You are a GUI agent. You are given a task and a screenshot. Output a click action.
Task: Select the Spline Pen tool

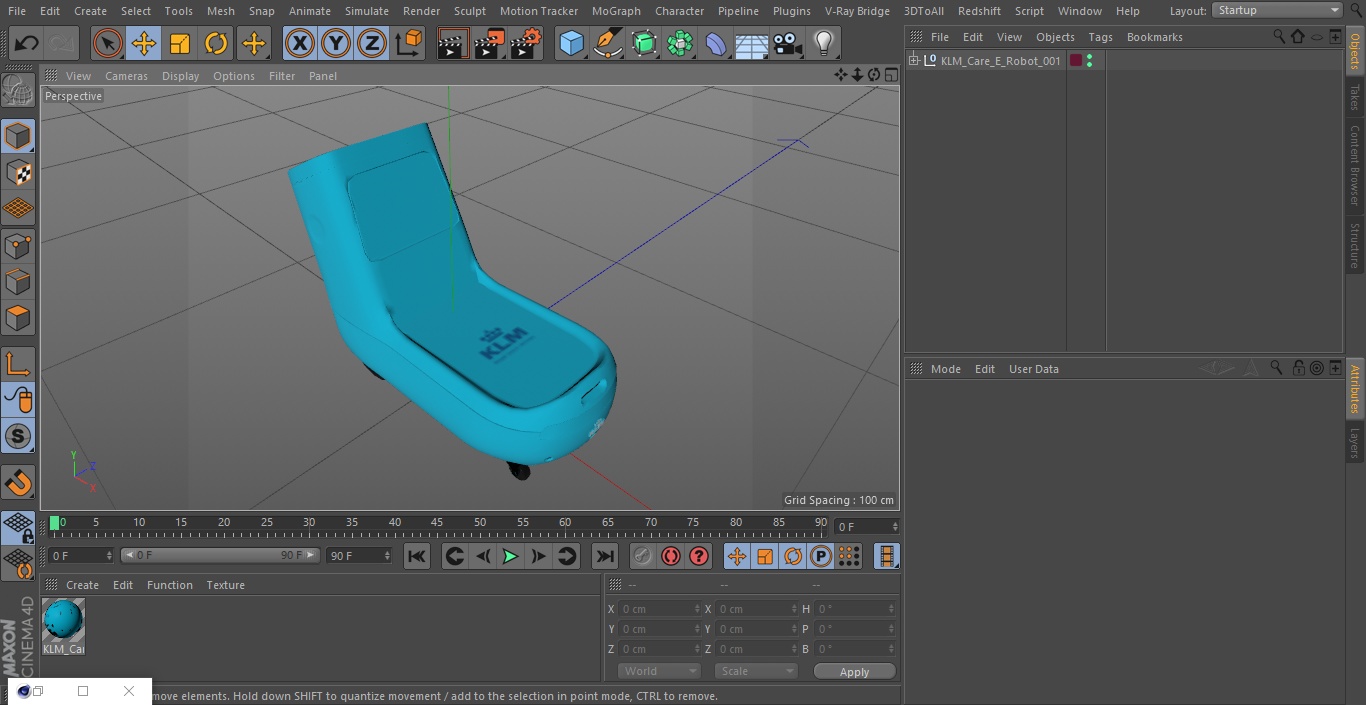click(x=607, y=44)
